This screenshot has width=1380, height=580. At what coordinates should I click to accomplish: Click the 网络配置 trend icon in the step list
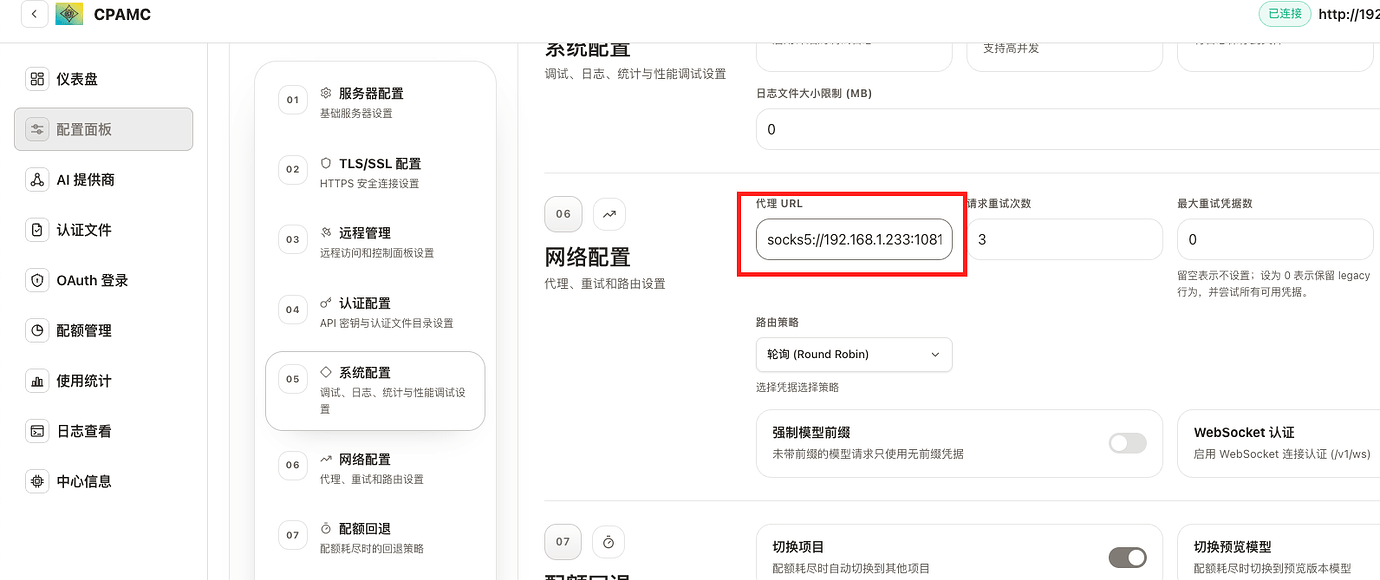(x=326, y=459)
